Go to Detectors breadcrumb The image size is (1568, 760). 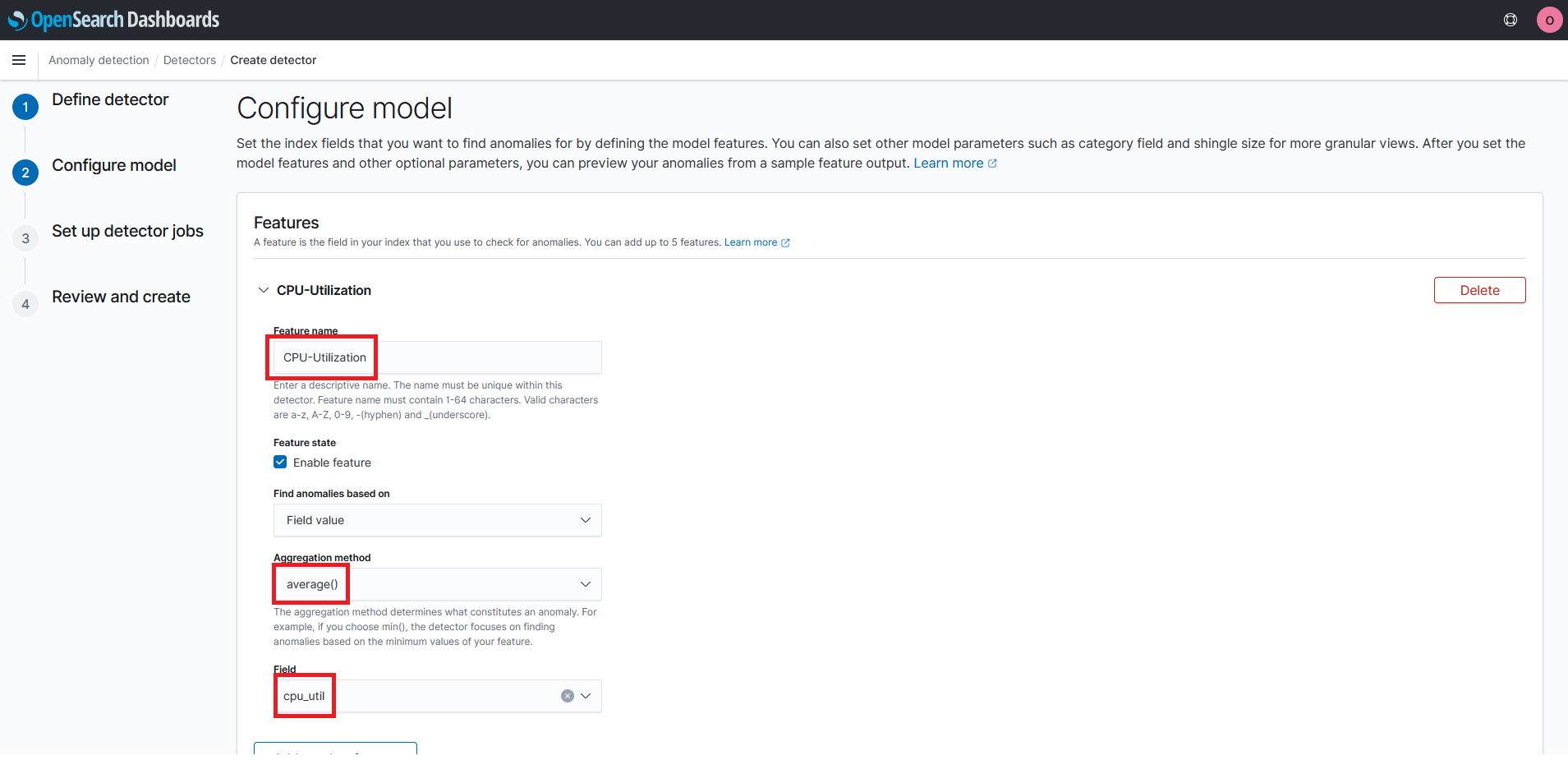(190, 60)
